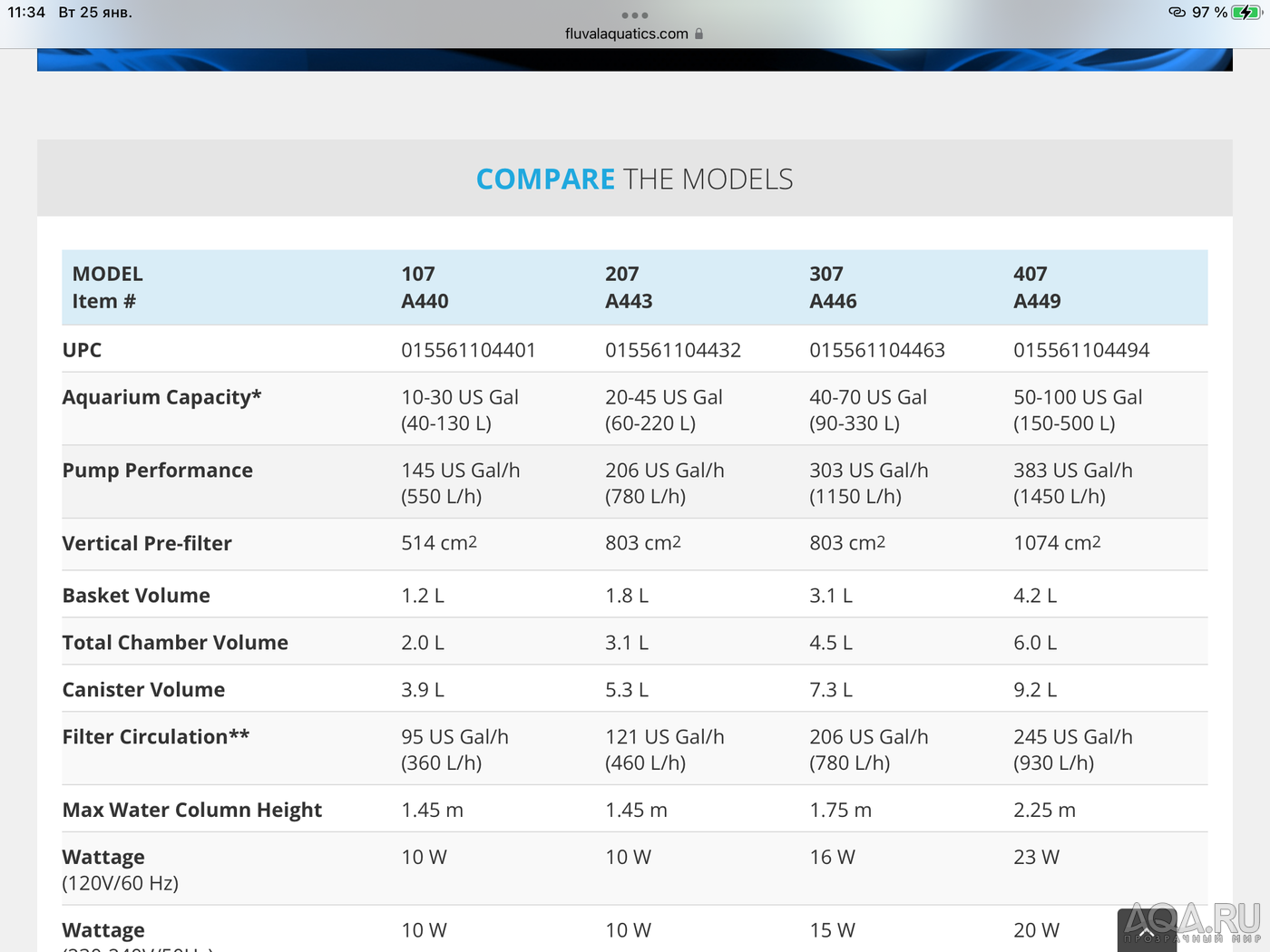Select the 207 A443 column header
This screenshot has height=952, width=1270.
[x=629, y=287]
